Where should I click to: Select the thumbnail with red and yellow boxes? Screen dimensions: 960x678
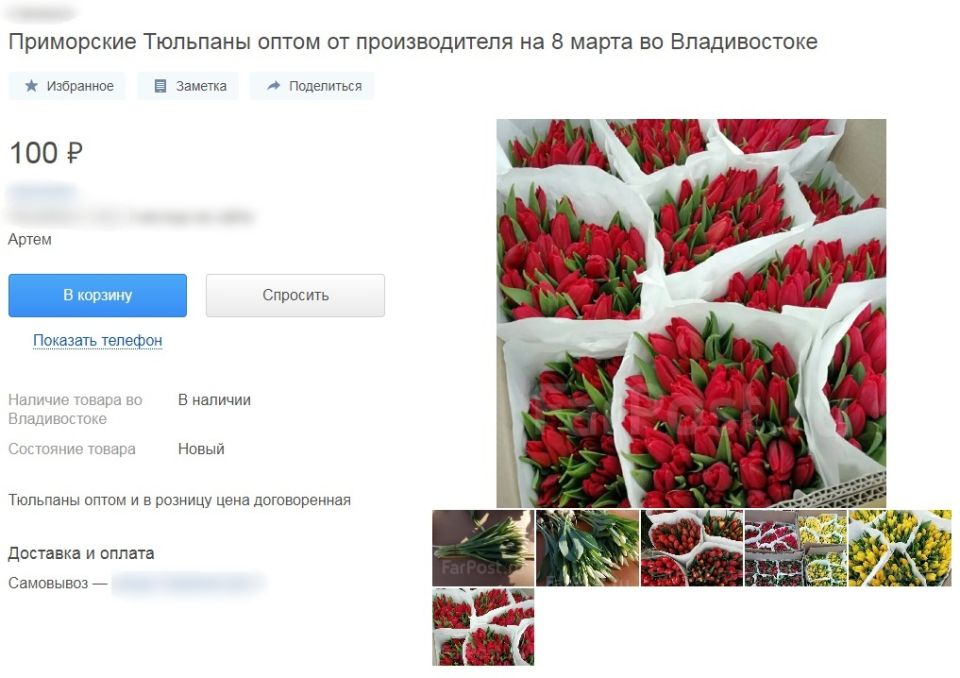click(x=795, y=548)
